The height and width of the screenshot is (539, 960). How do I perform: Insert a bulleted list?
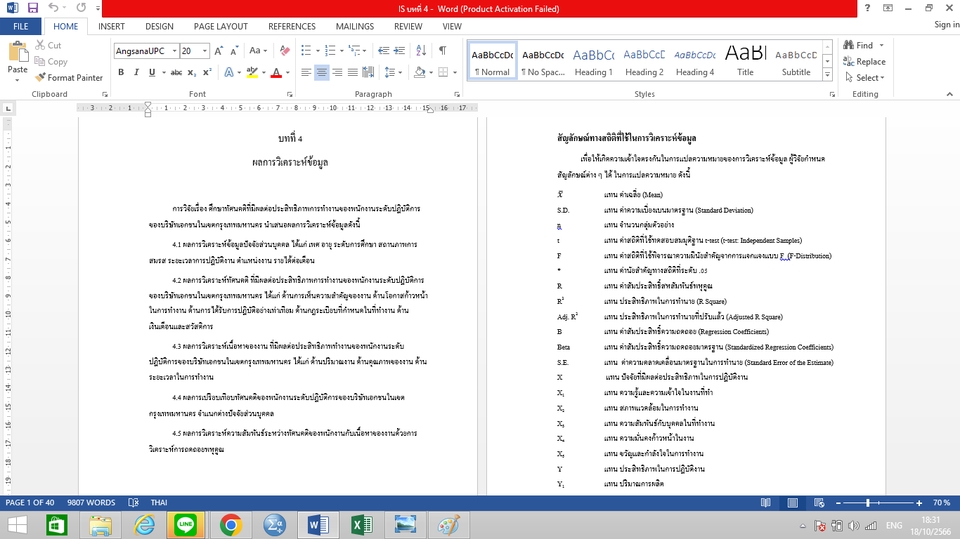(x=306, y=51)
